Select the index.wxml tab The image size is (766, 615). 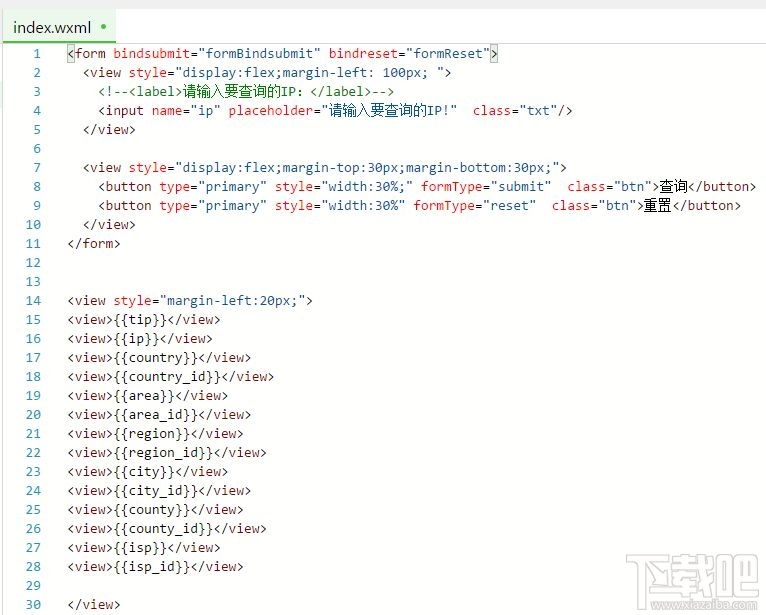tap(59, 27)
